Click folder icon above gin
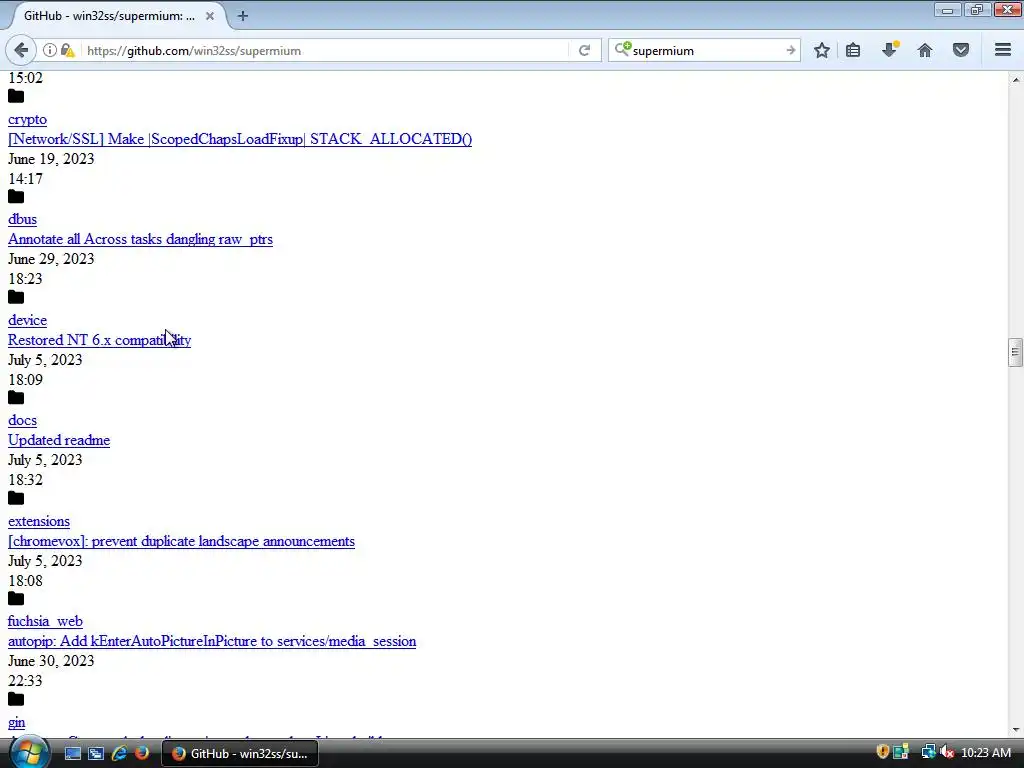This screenshot has width=1024, height=768. coord(16,699)
